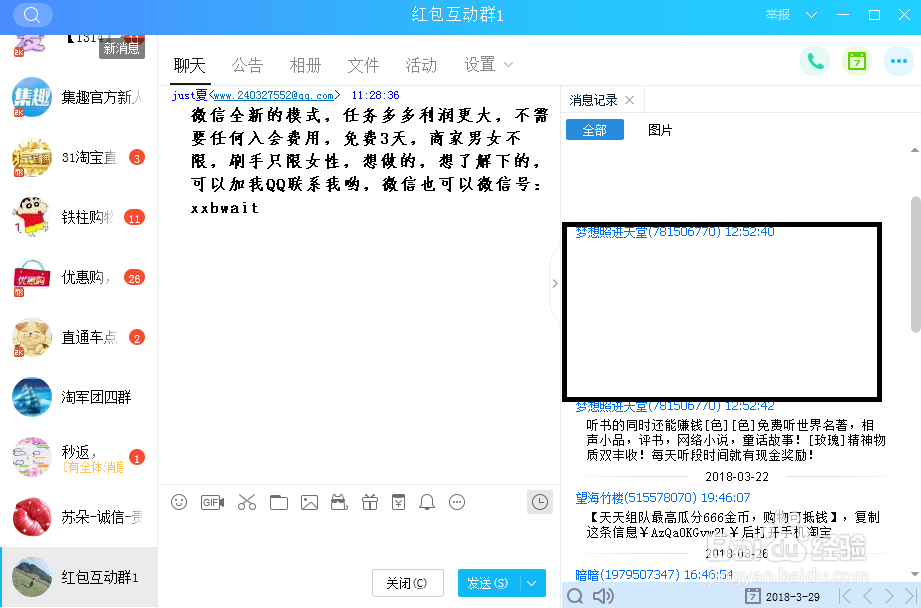Open the 31淘宝直 group chat
The height and width of the screenshot is (608, 921).
[79, 157]
